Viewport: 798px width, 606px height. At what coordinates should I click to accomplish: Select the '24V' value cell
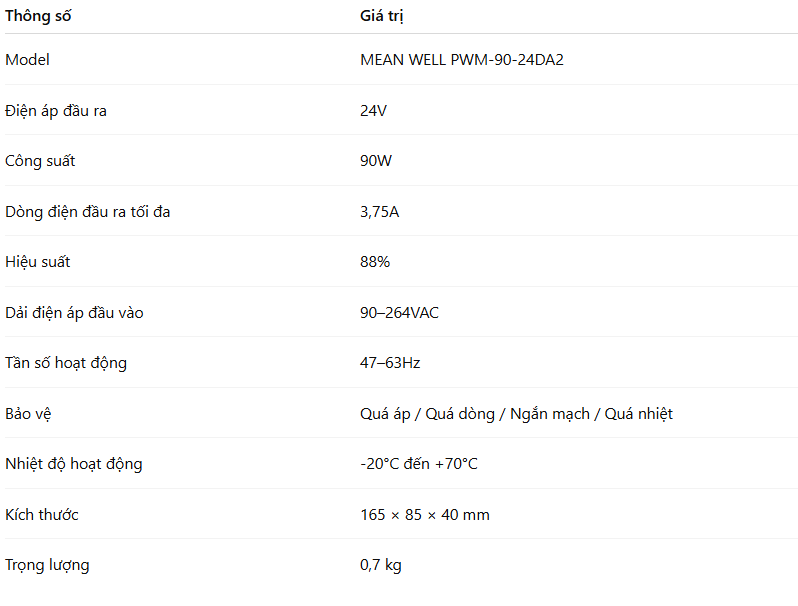click(373, 111)
